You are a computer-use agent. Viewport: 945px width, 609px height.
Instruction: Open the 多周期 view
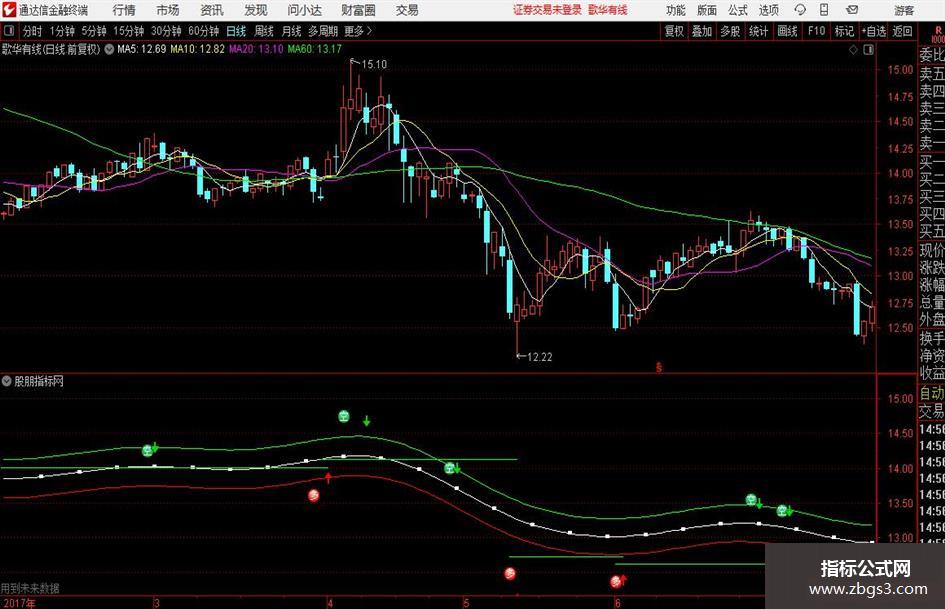(323, 31)
